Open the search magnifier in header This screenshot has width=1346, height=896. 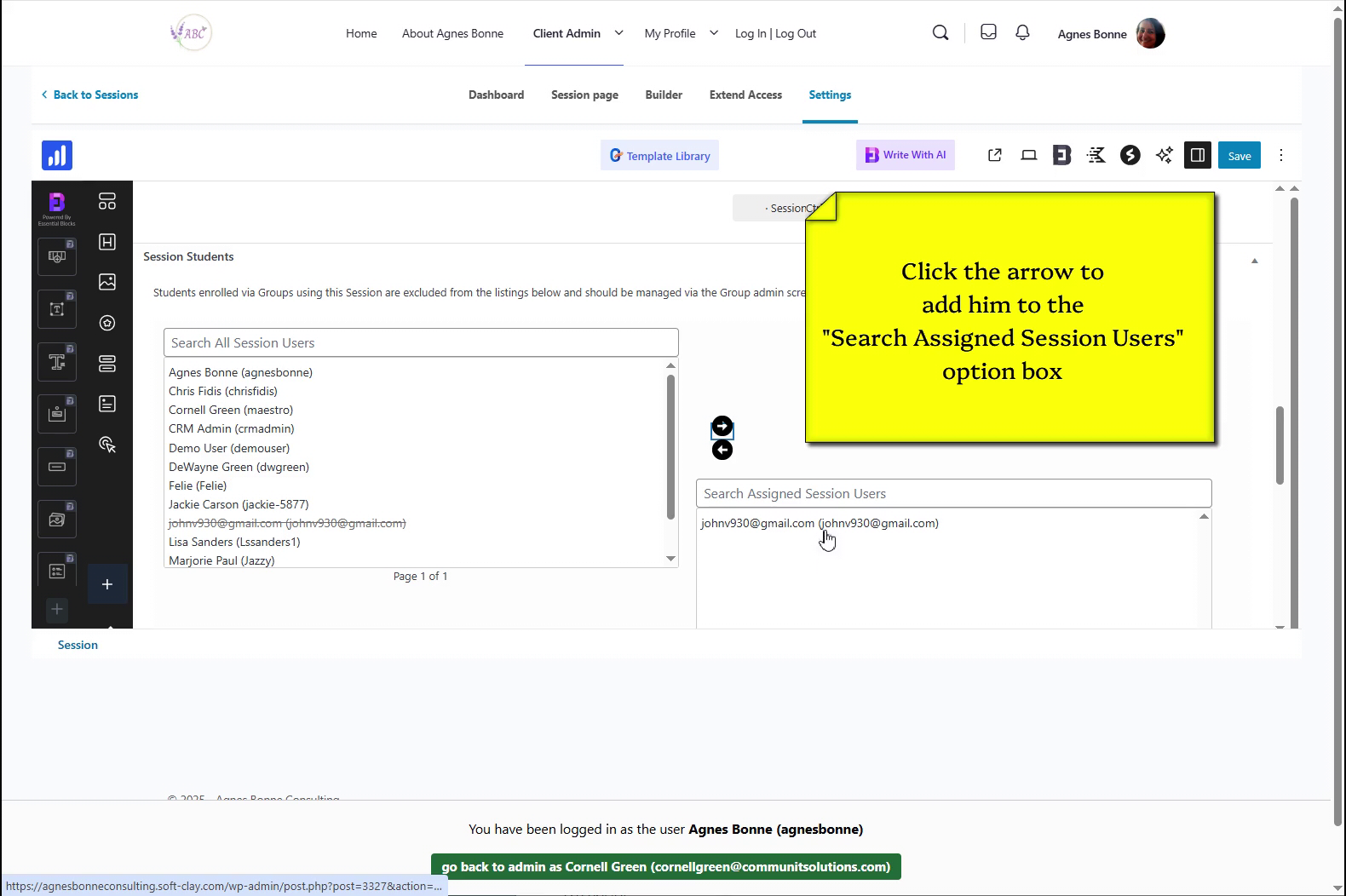click(x=940, y=33)
